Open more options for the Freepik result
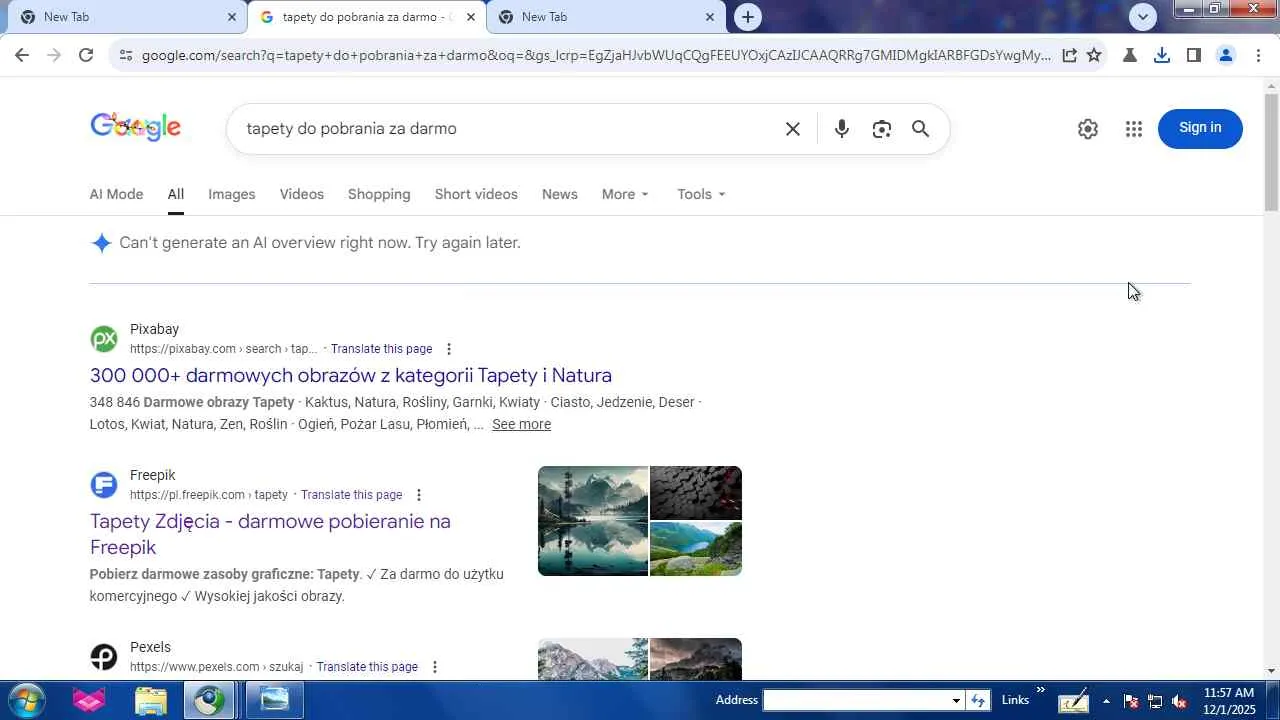 click(x=419, y=495)
